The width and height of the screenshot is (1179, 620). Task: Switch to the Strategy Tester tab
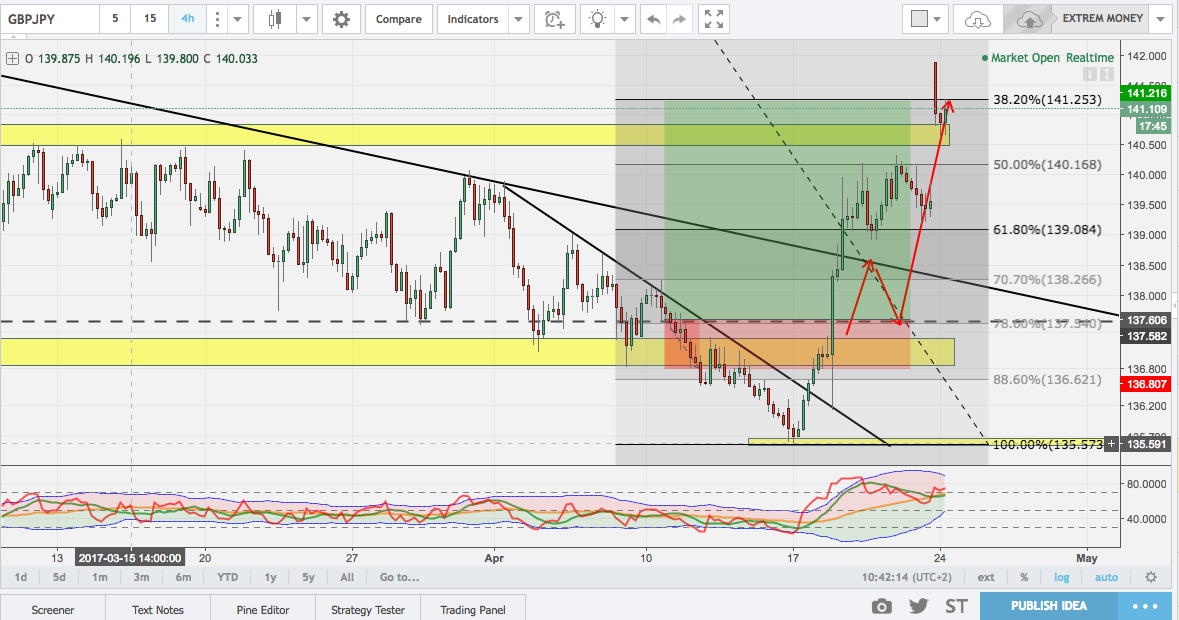click(x=366, y=609)
